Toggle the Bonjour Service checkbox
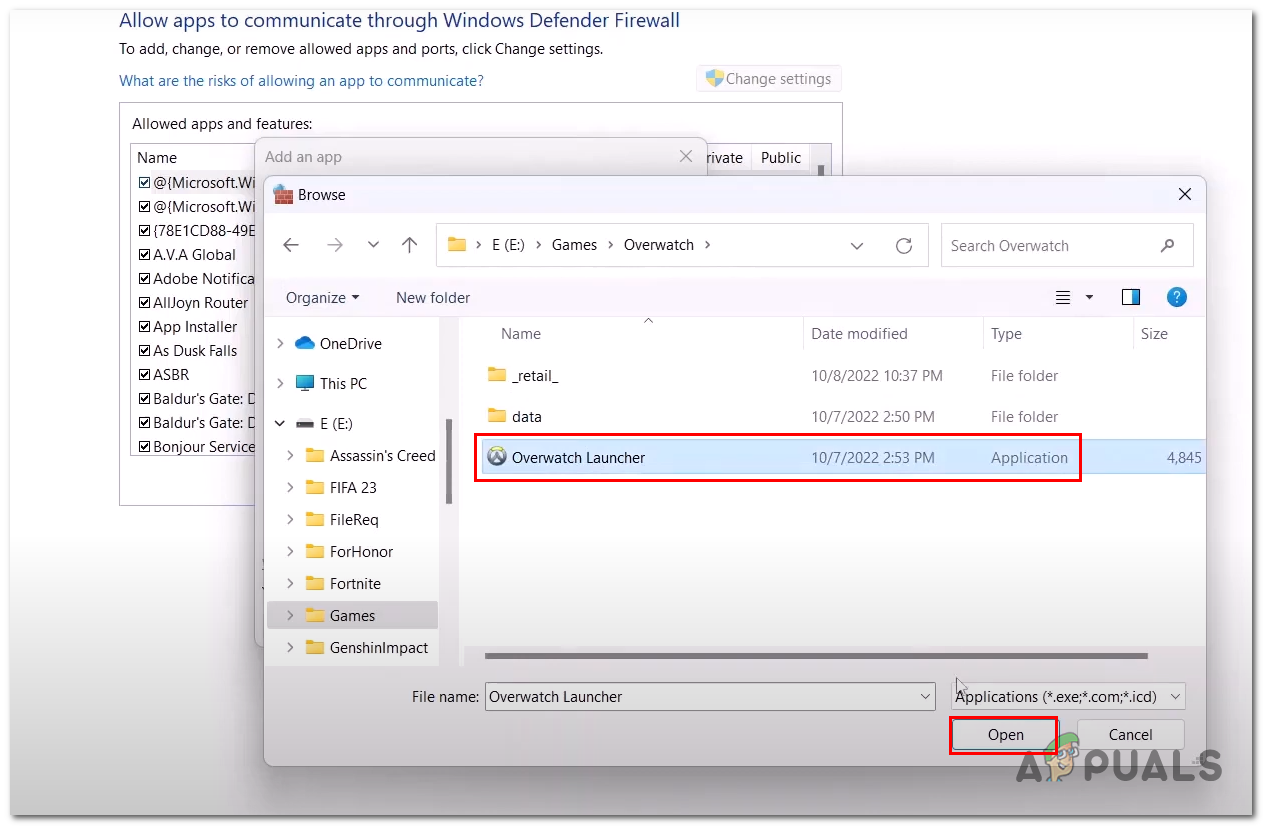1263x826 pixels. point(144,446)
